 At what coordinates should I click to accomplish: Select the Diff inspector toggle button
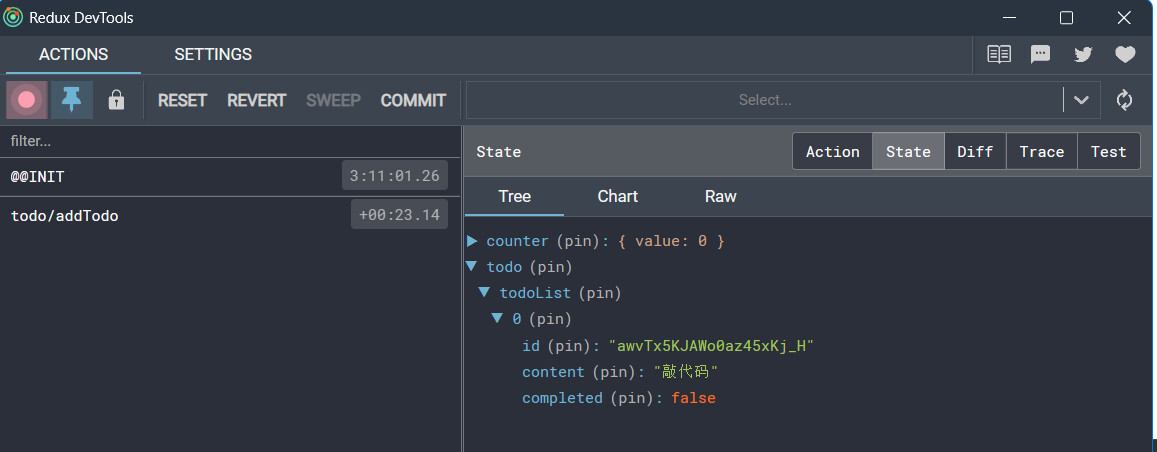tap(975, 152)
